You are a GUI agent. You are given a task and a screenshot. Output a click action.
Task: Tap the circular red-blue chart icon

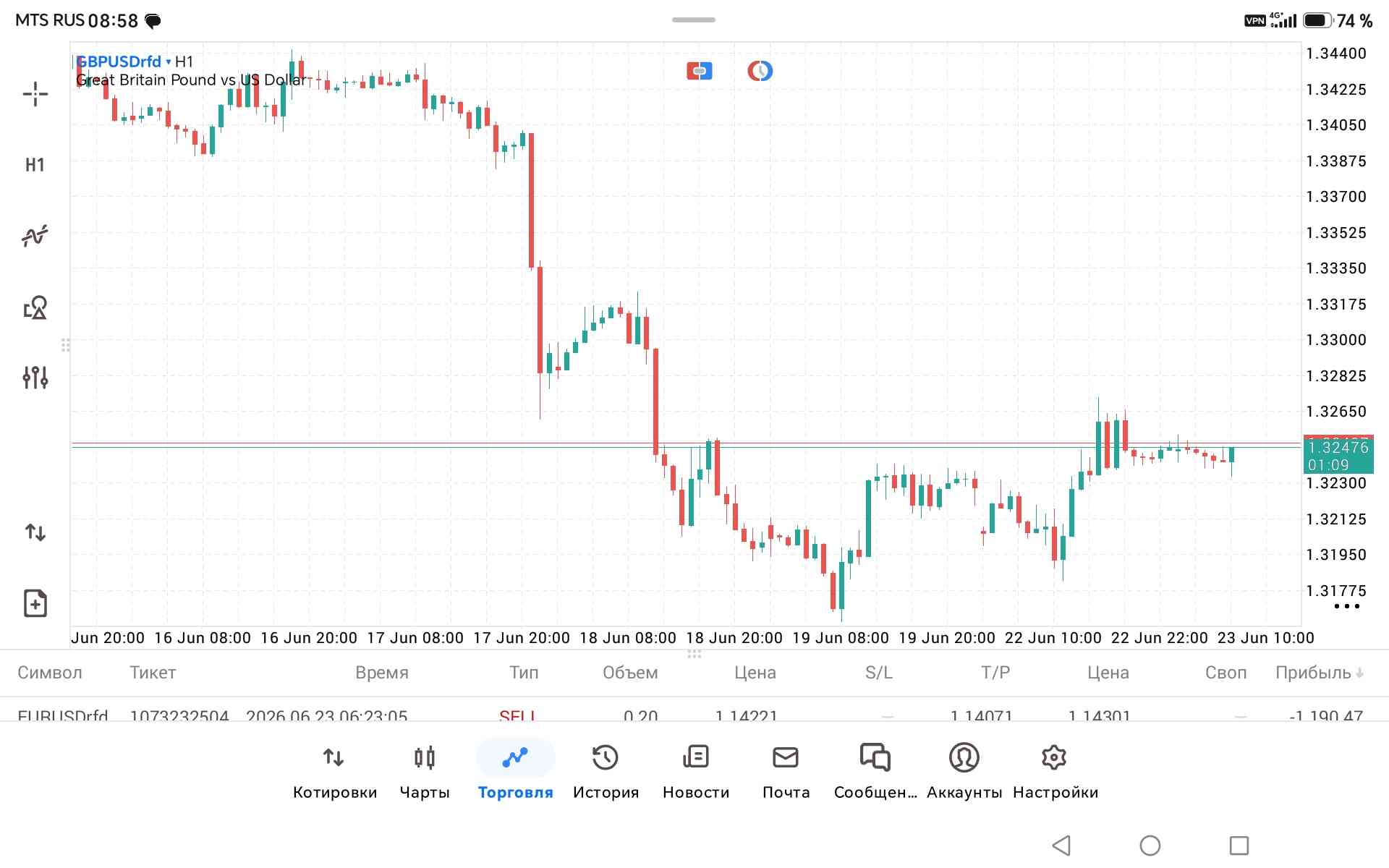[x=760, y=71]
